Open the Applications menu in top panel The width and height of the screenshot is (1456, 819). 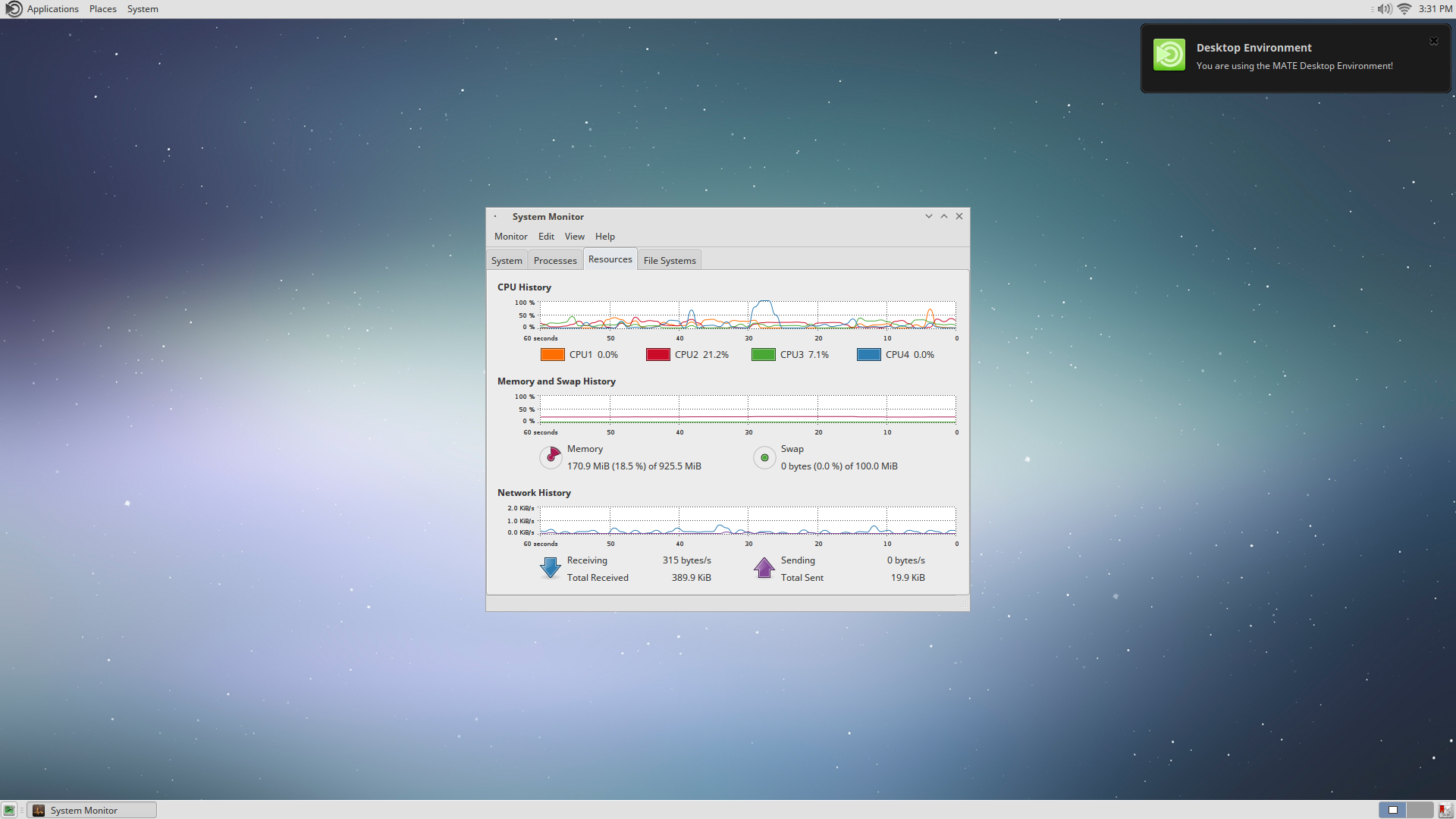(x=52, y=9)
